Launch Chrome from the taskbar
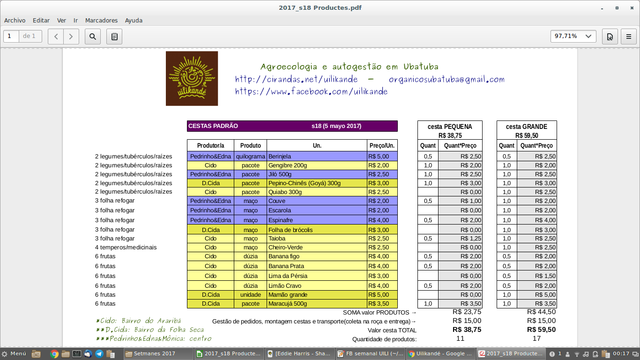Viewport: 640px width, 360px height. point(54,354)
